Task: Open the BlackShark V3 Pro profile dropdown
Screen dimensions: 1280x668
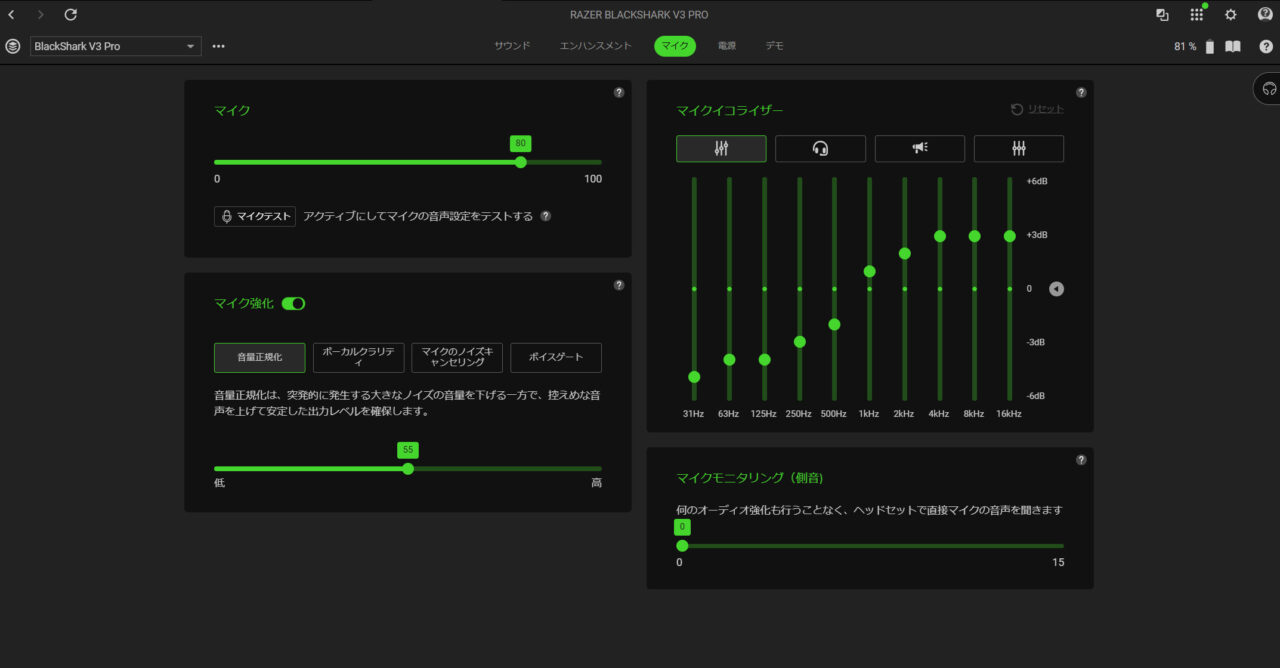Action: pos(116,46)
